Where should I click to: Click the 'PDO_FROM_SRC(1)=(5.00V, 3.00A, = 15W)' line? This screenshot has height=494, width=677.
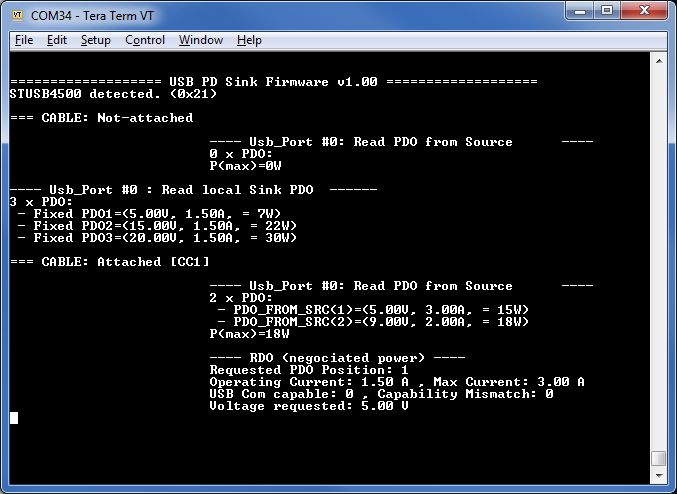tap(373, 310)
